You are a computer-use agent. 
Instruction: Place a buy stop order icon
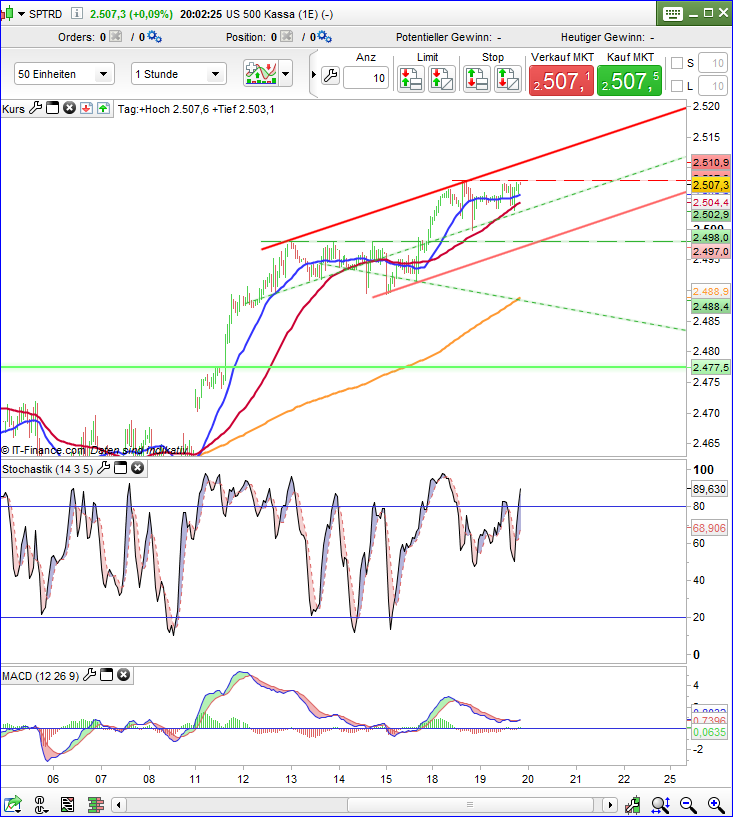(476, 79)
